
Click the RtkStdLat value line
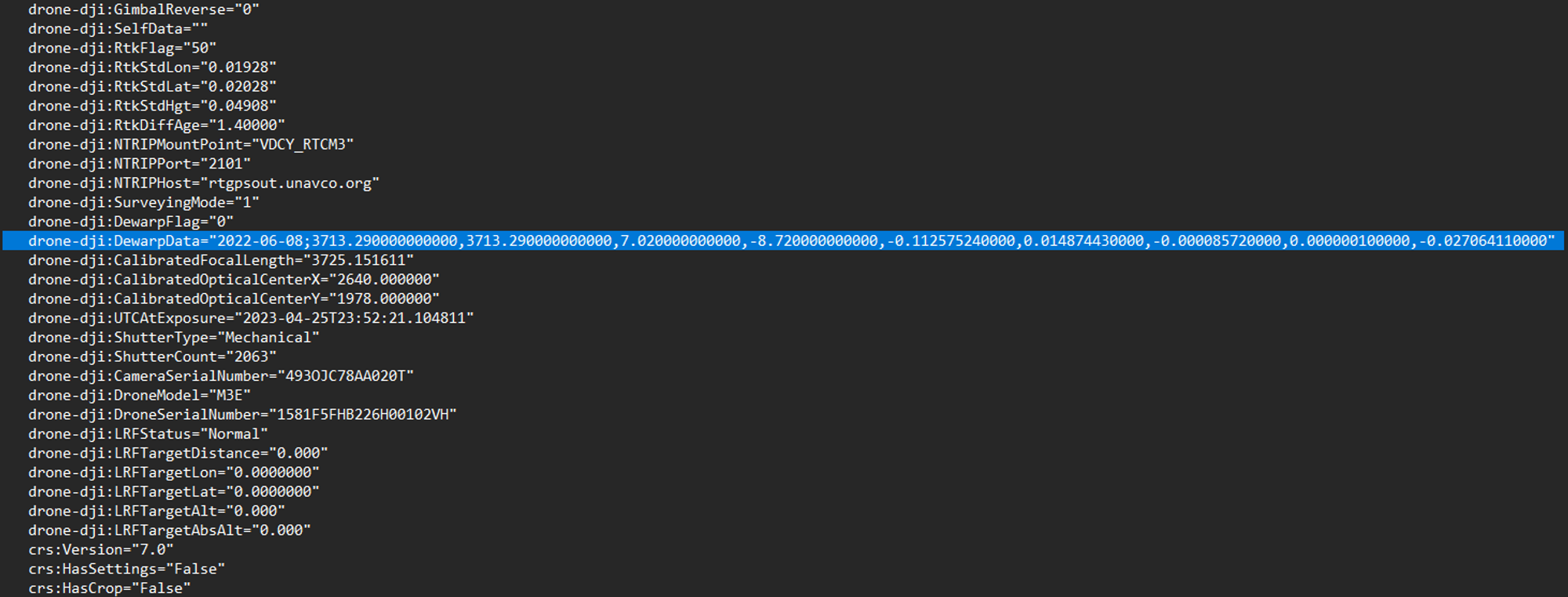click(152, 86)
